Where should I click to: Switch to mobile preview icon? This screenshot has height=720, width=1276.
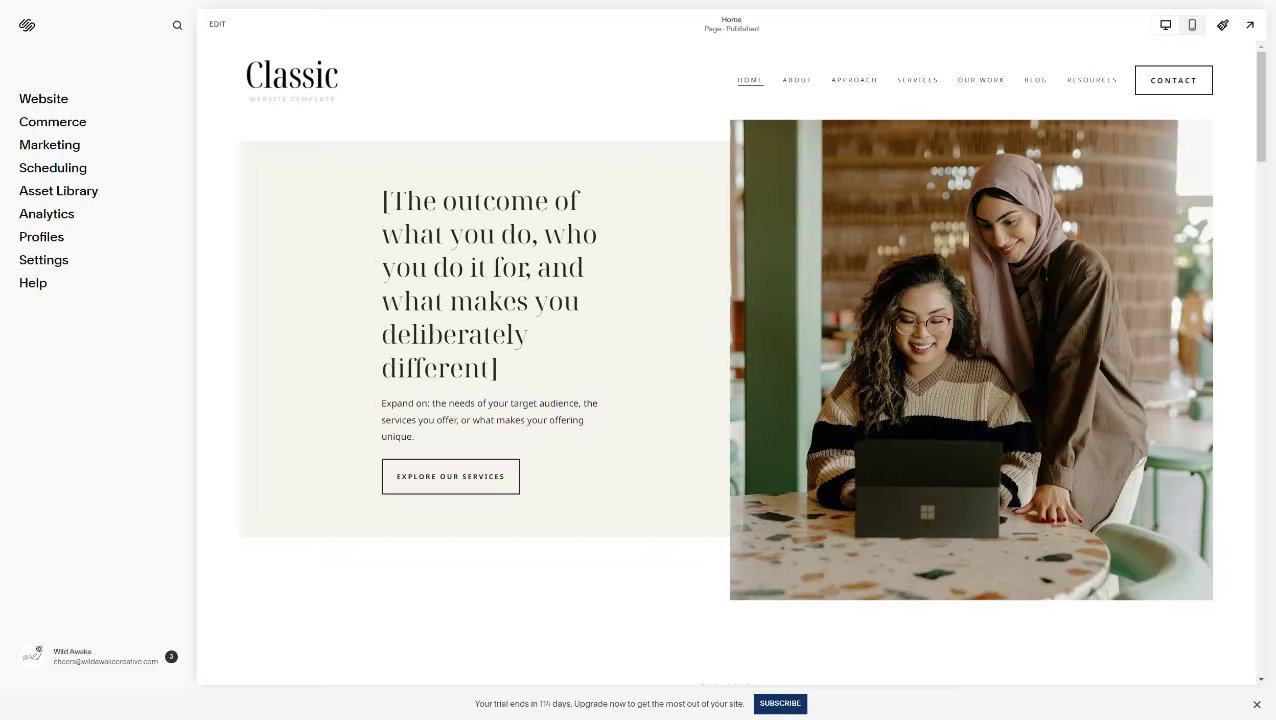pos(1192,25)
